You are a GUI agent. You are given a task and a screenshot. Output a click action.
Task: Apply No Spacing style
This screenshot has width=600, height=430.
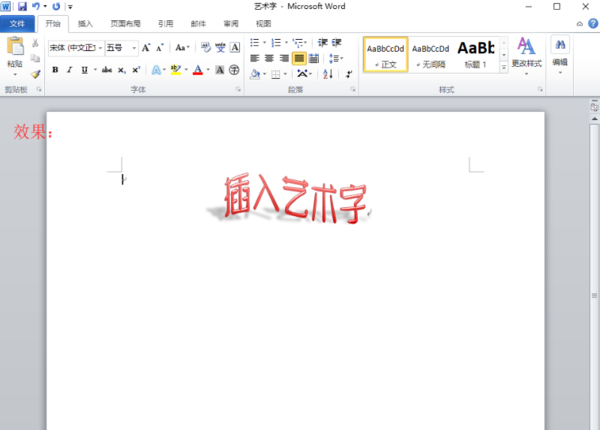(430, 55)
